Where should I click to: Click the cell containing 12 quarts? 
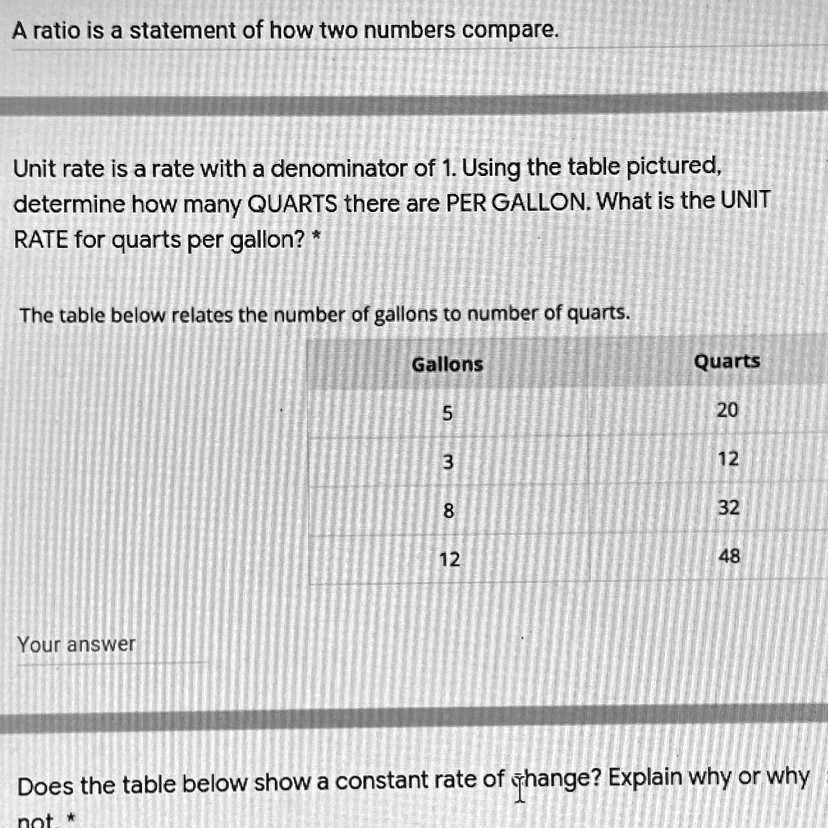coord(728,459)
